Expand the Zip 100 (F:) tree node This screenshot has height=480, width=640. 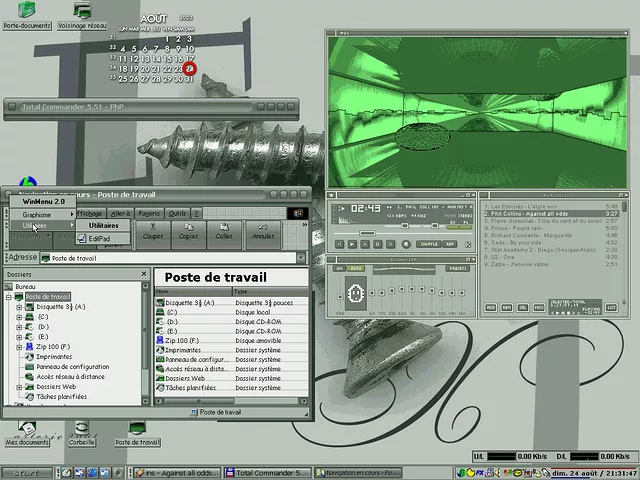click(19, 346)
